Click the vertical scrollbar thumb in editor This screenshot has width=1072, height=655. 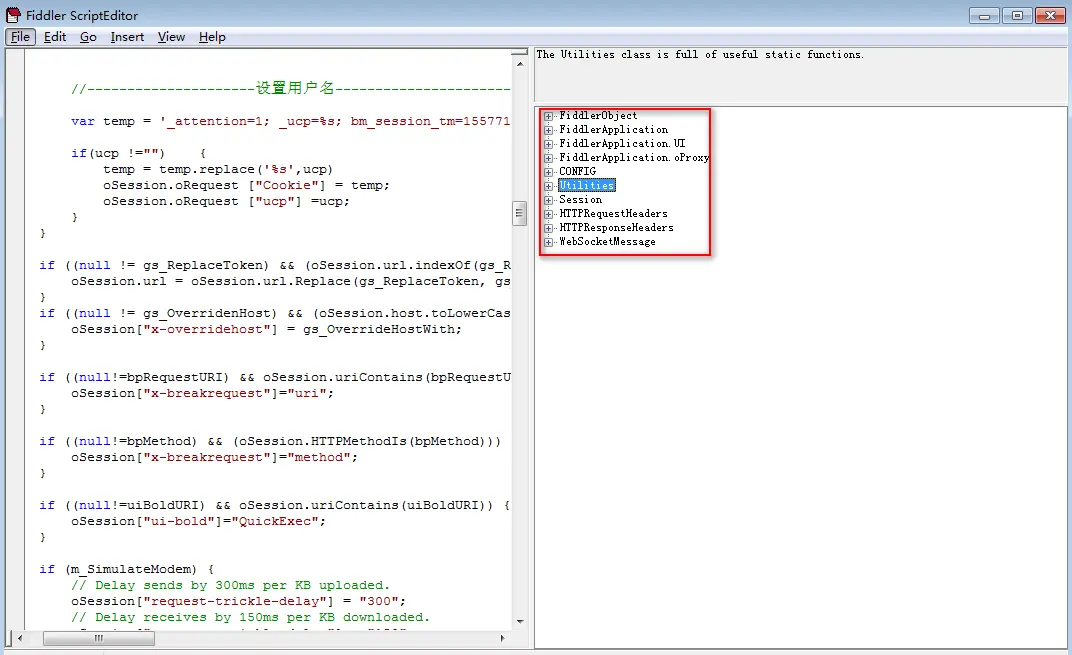tap(520, 213)
